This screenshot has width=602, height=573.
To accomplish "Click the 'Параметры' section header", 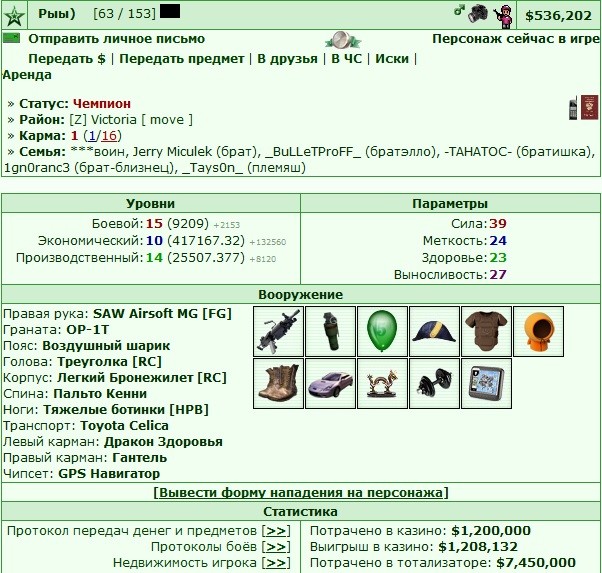I will tap(450, 204).
